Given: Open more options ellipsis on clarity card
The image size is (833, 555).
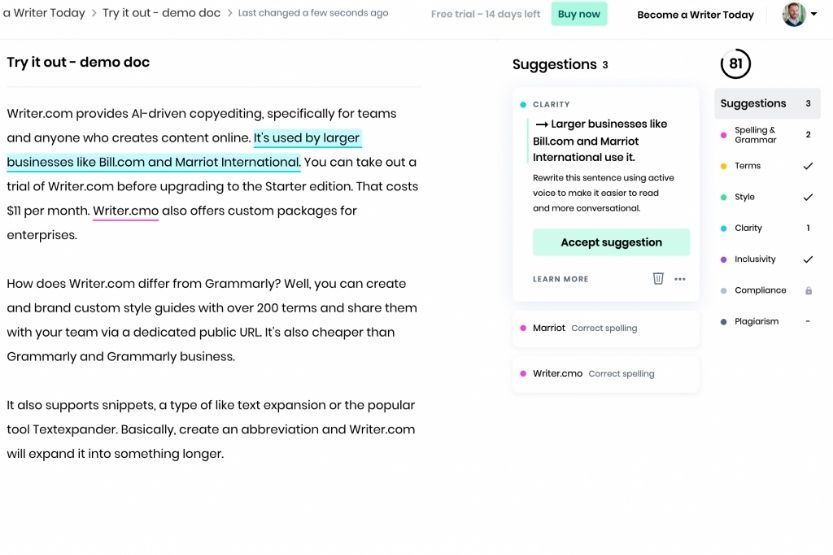Looking at the screenshot, I should click(679, 279).
